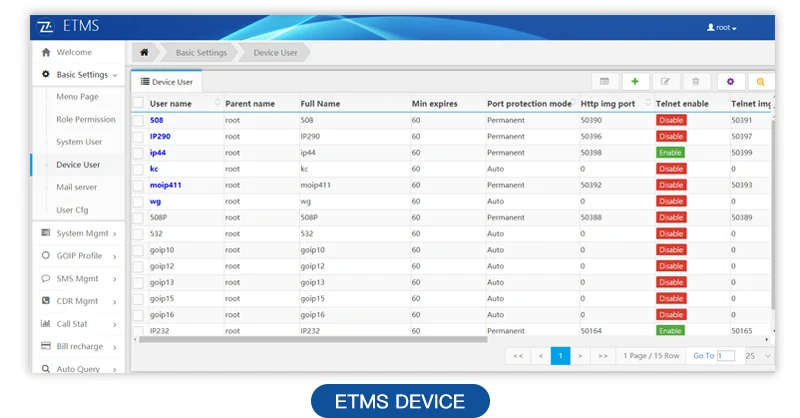Tick the checkbox for user moip411

click(139, 185)
